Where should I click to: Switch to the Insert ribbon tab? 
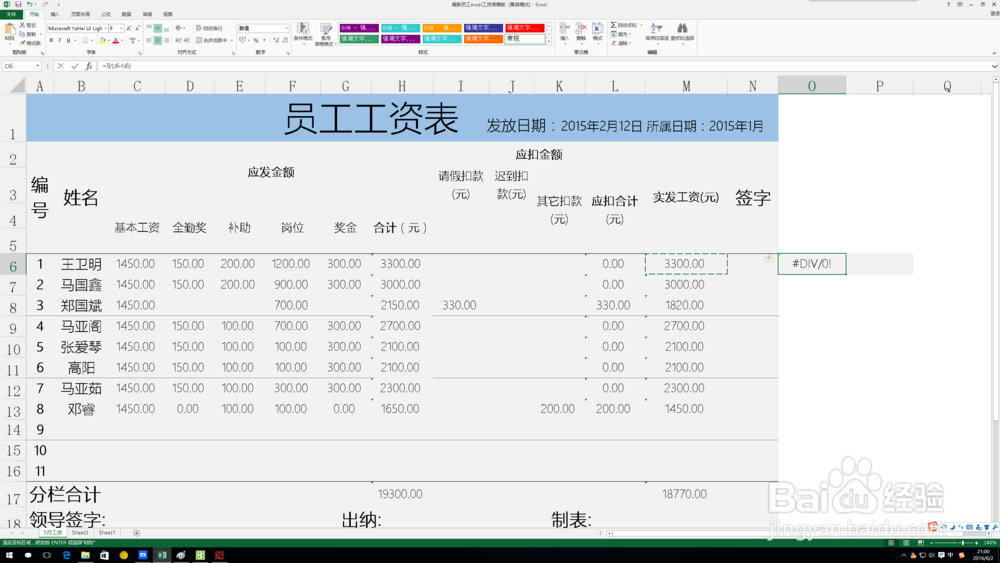55,14
